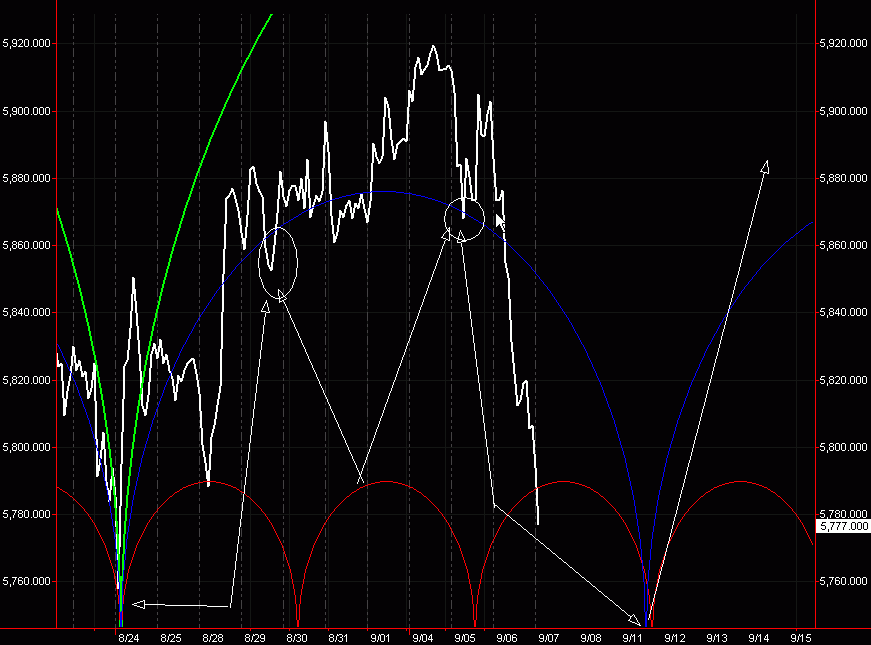Select the 9/06 date label
The height and width of the screenshot is (645, 871).
(507, 638)
